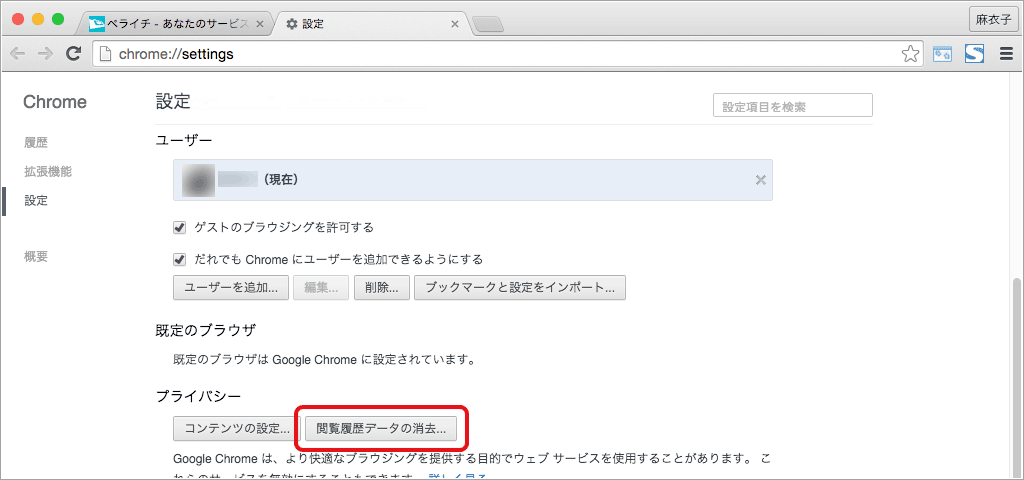Image resolution: width=1024 pixels, height=480 pixels.
Task: Remove the current user with the X icon
Action: point(760,180)
